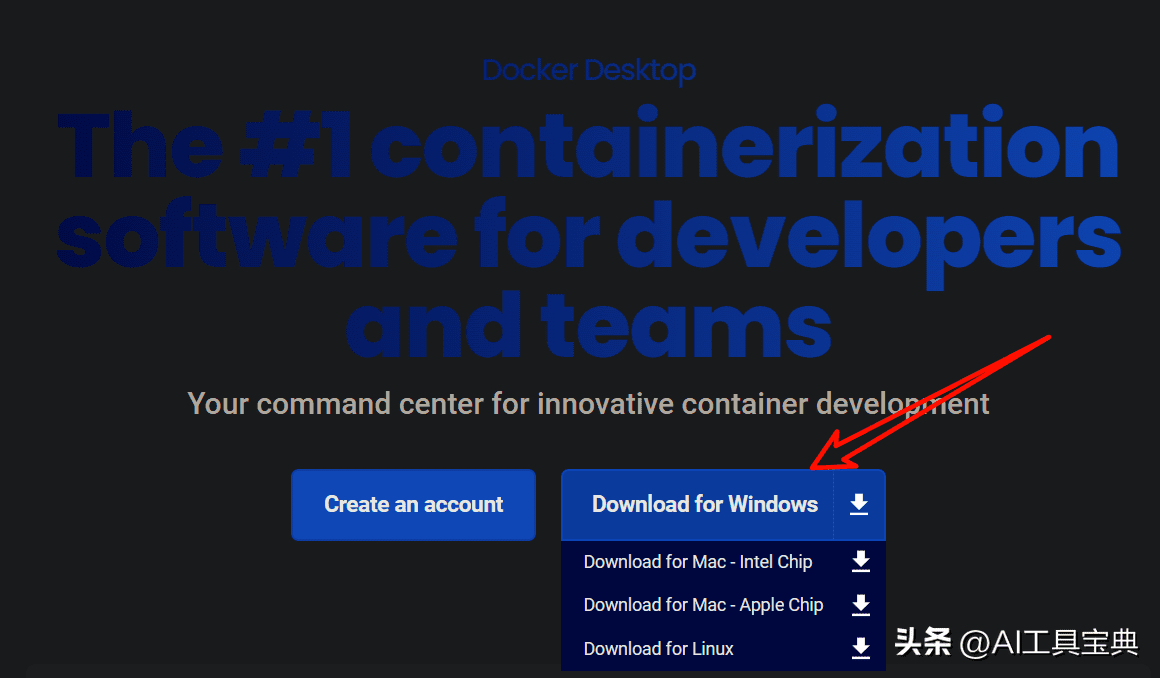Click the download icon beside Download for Windows
This screenshot has width=1160, height=678.
(x=859, y=505)
